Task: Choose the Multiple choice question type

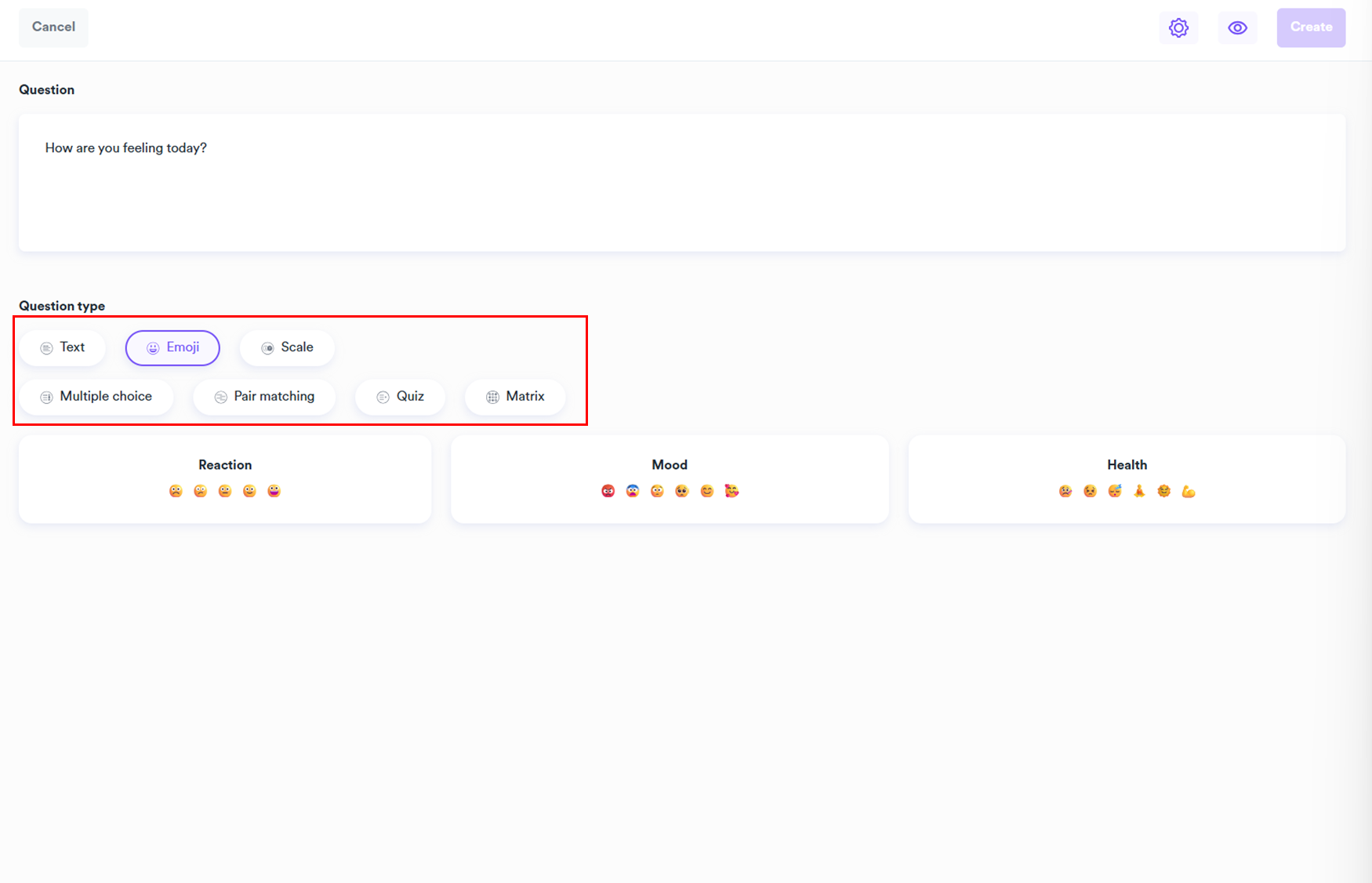Action: pos(96,397)
